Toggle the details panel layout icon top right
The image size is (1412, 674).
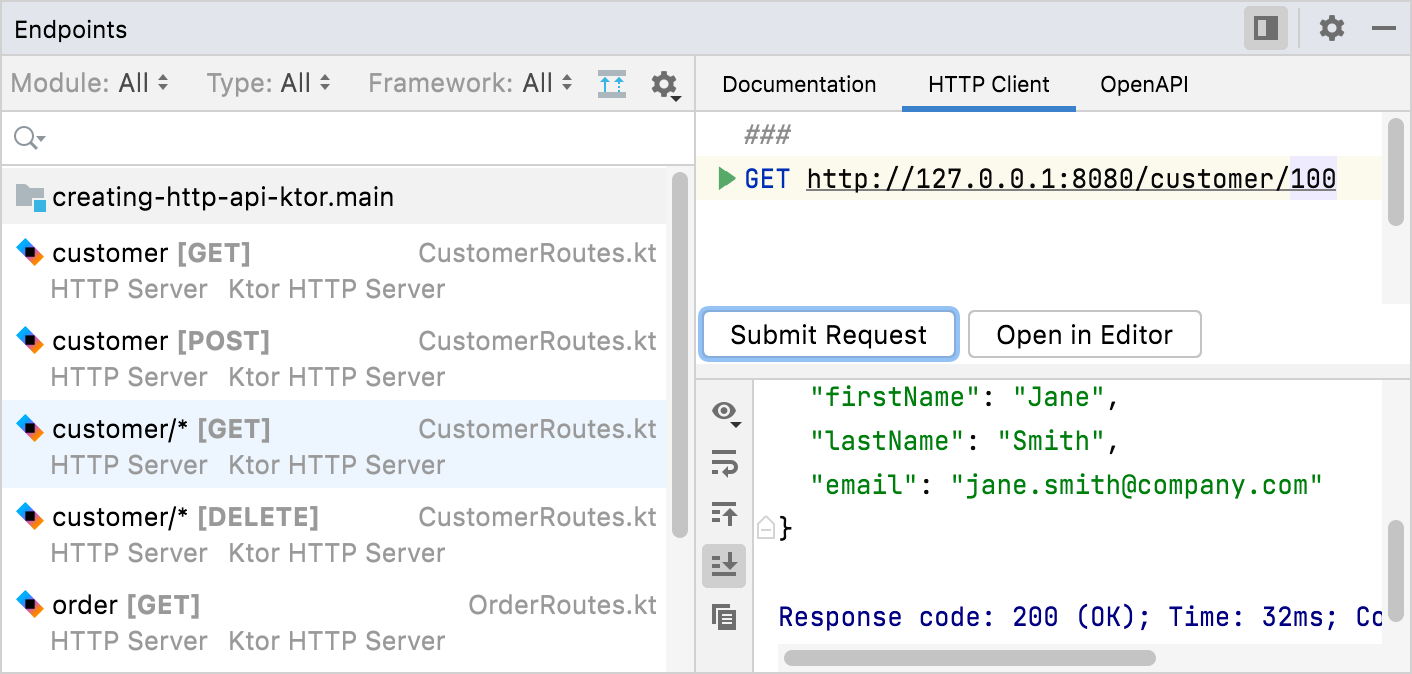tap(1266, 28)
